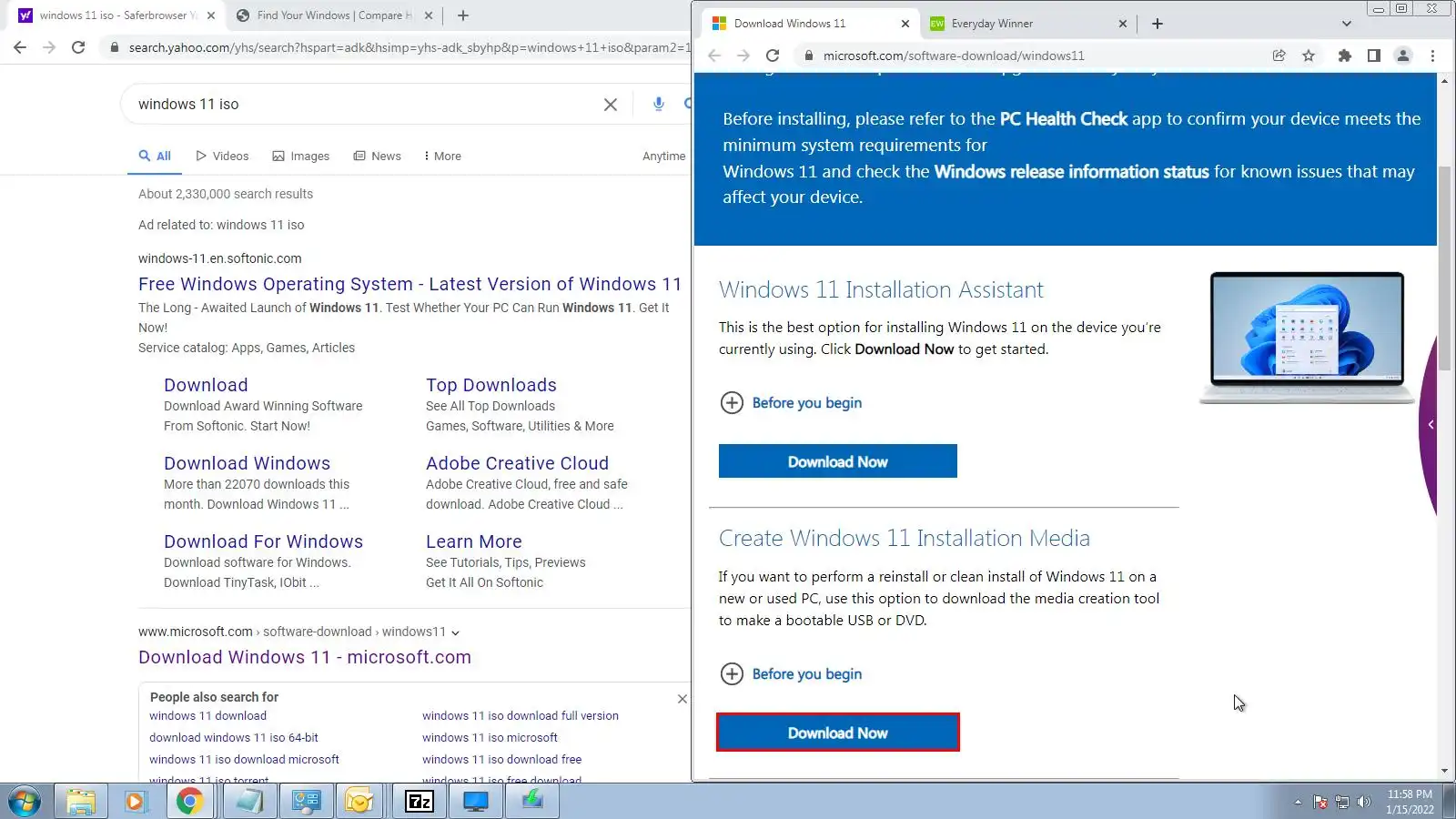The image size is (1456, 819).
Task: Click the microsoft.com address bar
Action: point(1033,56)
